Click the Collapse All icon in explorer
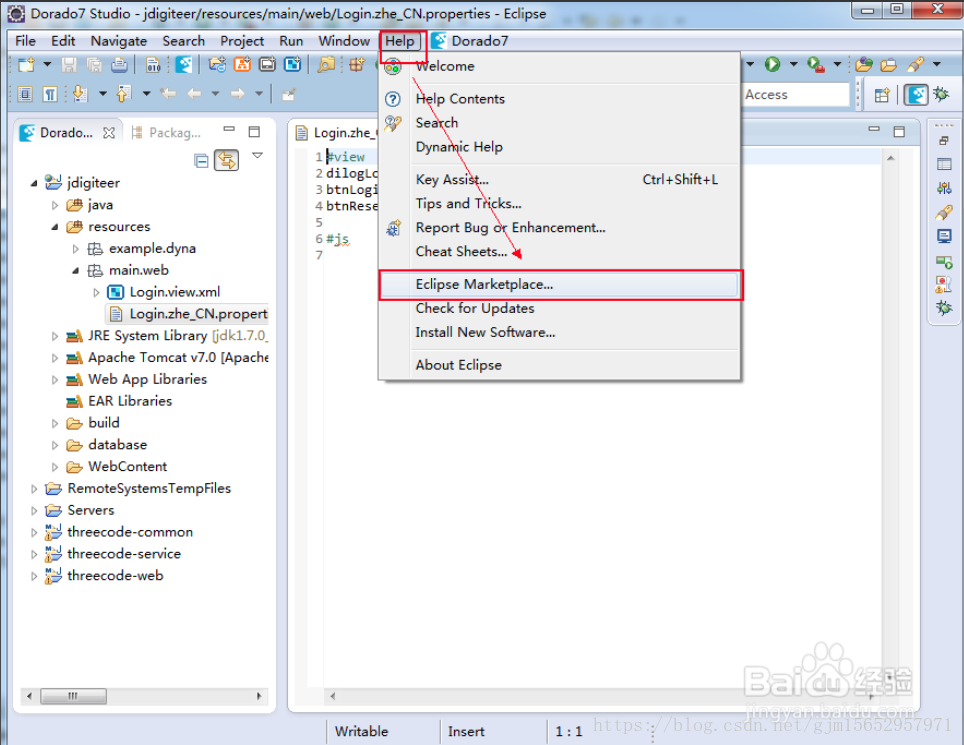 (x=201, y=161)
